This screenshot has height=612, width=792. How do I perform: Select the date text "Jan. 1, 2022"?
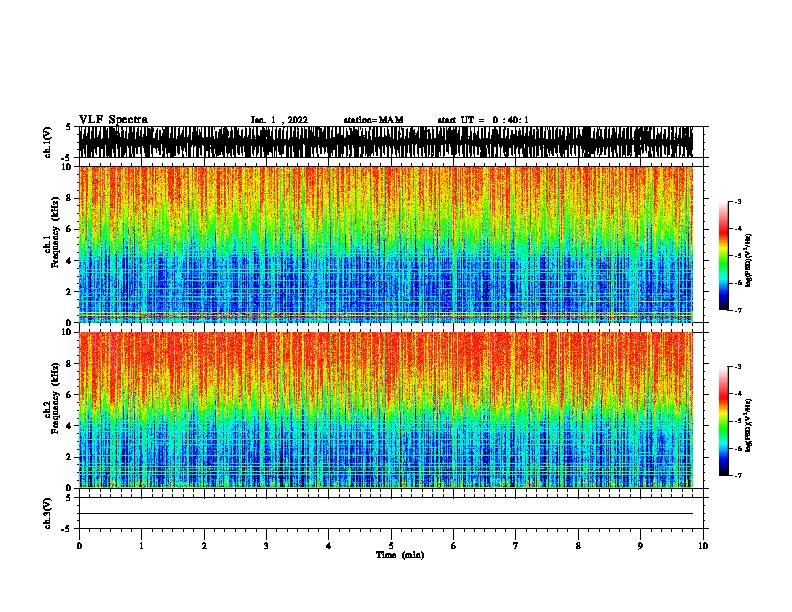click(279, 120)
